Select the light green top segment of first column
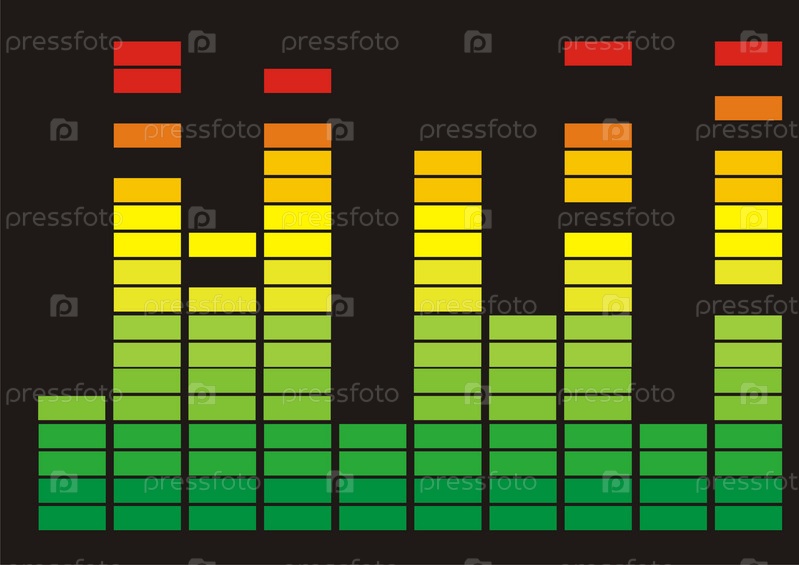Image resolution: width=799 pixels, height=565 pixels. click(72, 408)
